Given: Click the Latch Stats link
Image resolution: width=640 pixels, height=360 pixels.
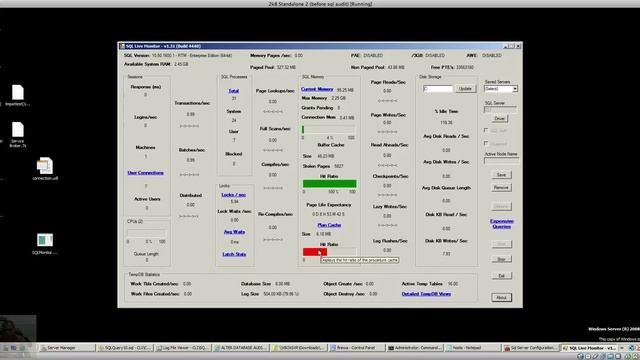Looking at the screenshot, I should tap(234, 254).
